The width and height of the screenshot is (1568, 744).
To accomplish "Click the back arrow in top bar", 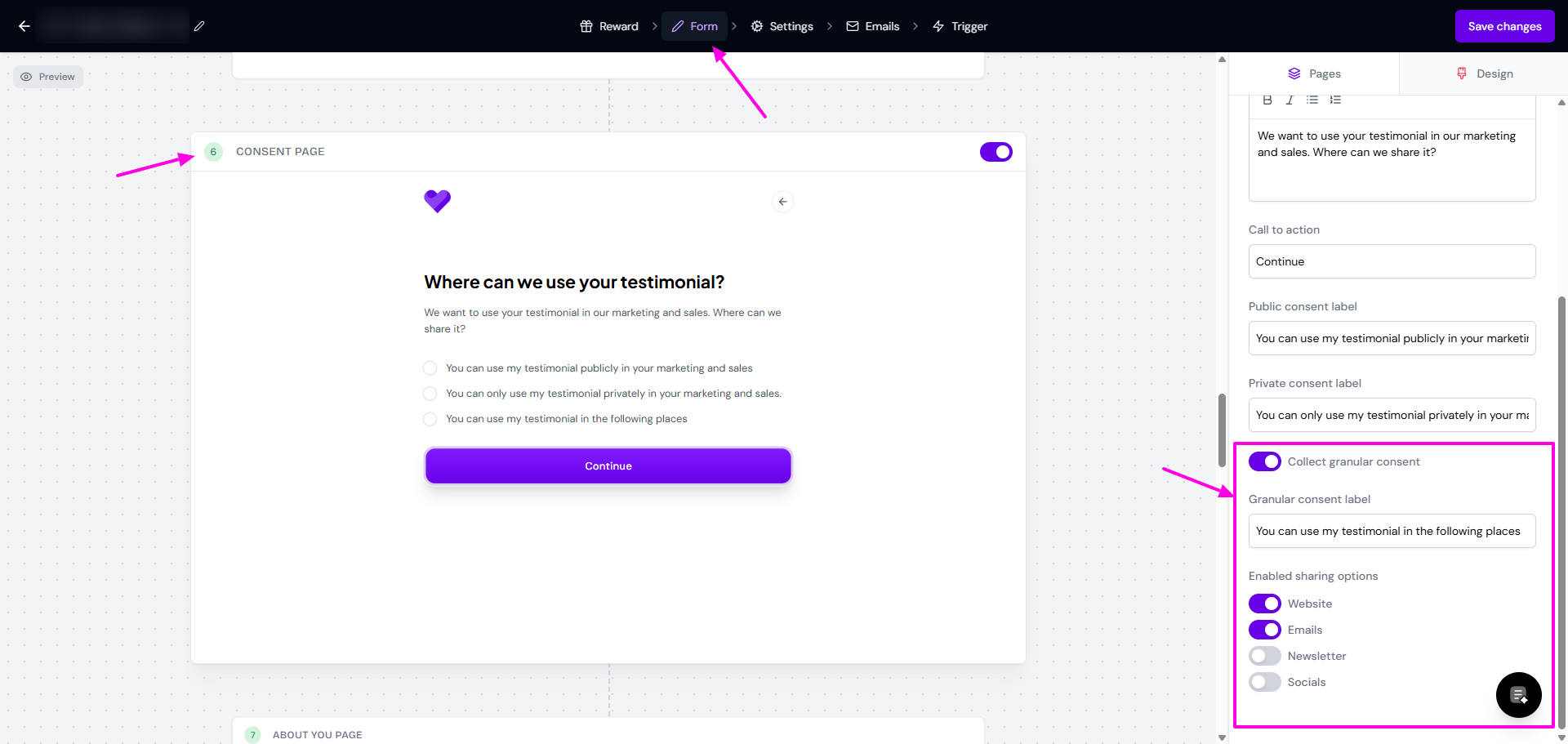I will [x=24, y=26].
